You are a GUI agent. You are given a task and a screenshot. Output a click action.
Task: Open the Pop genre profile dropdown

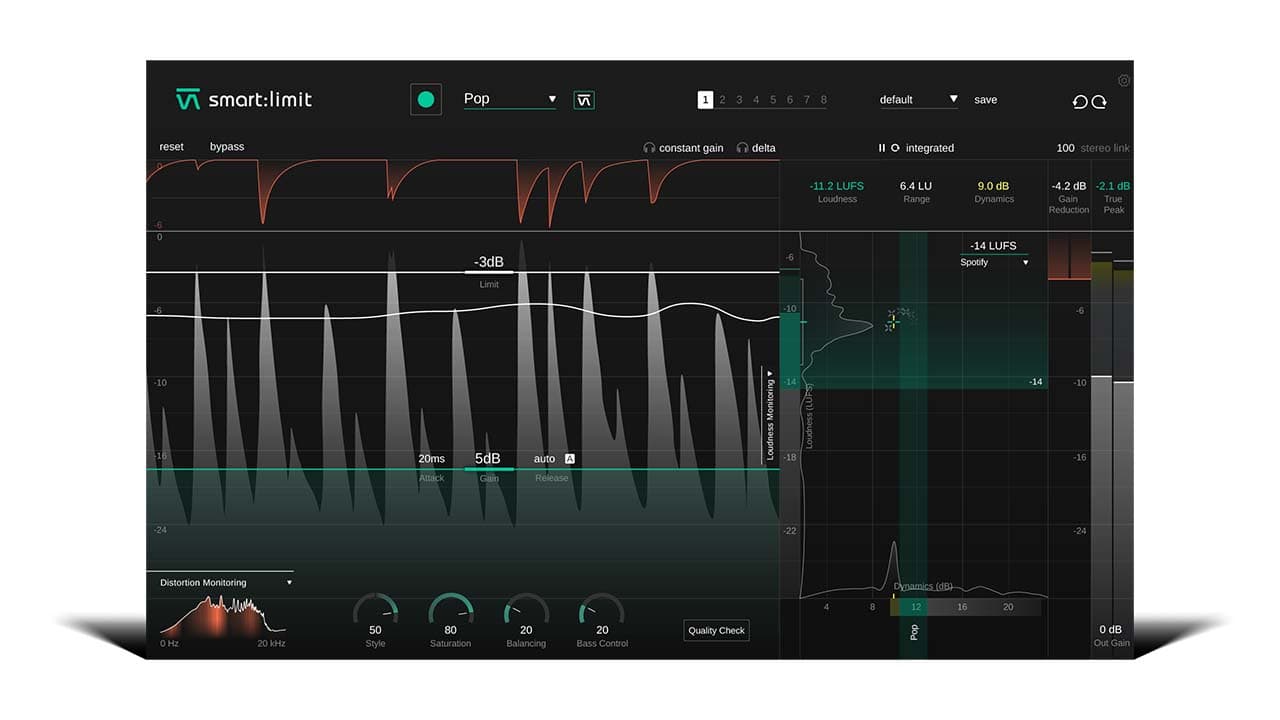[x=510, y=99]
